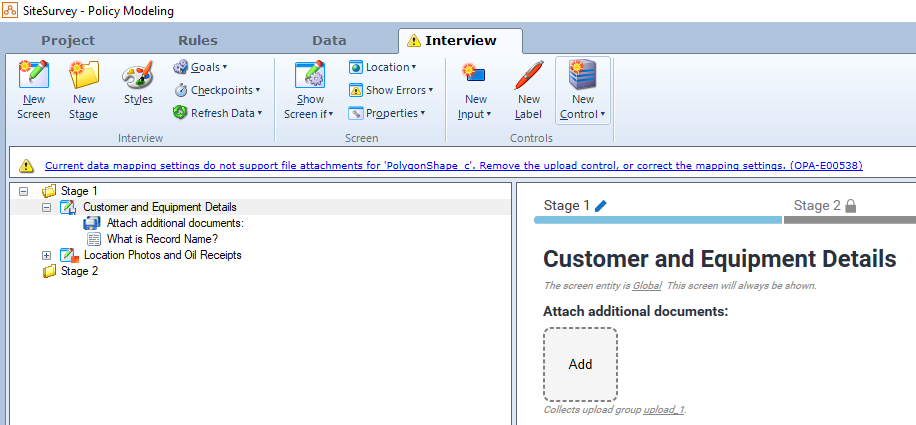
Task: Click the Refresh Data icon
Action: [x=181, y=113]
